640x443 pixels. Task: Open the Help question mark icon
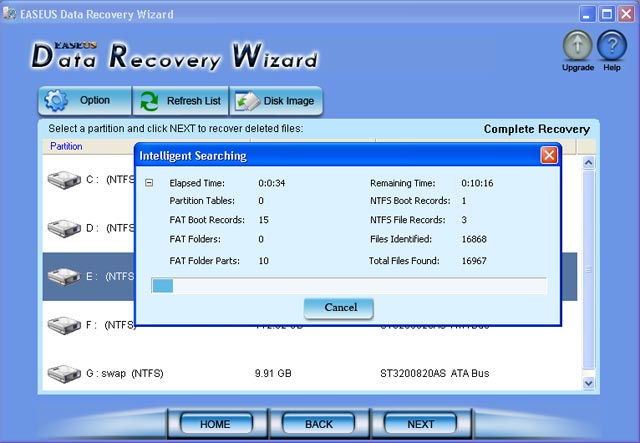click(x=611, y=46)
